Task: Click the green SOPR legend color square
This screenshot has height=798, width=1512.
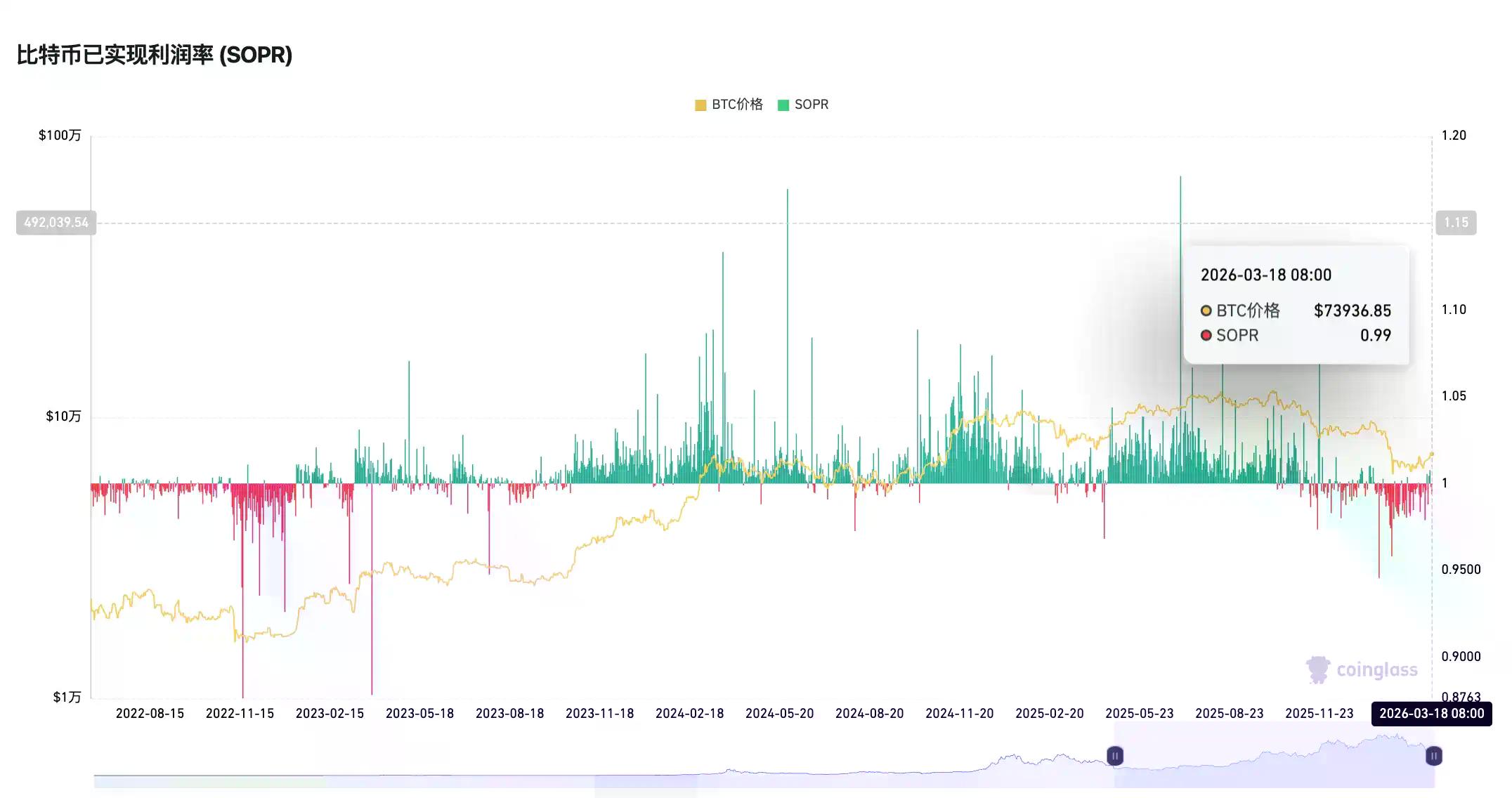Action: (783, 105)
